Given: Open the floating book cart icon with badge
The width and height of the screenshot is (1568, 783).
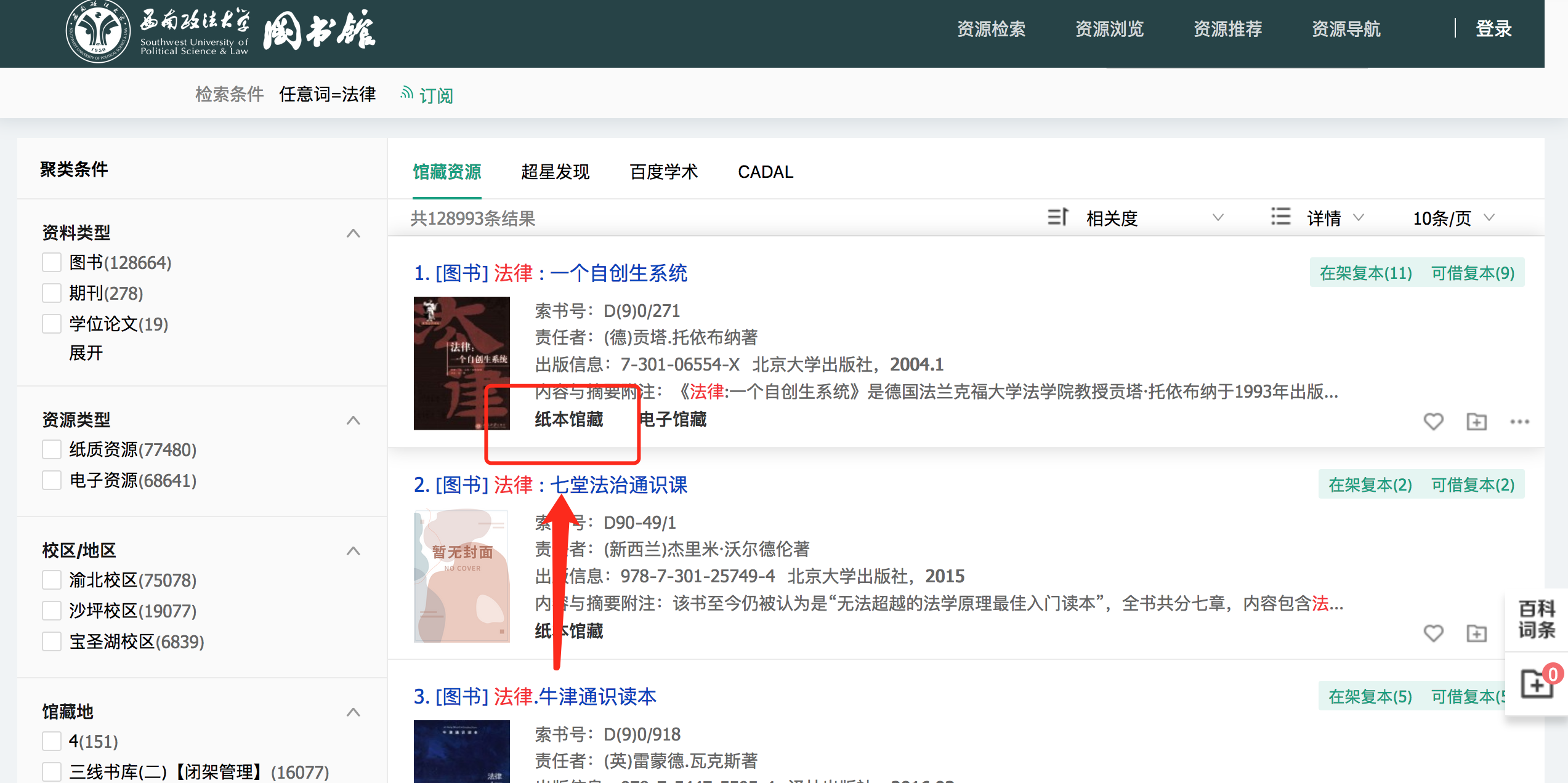Looking at the screenshot, I should [x=1537, y=683].
